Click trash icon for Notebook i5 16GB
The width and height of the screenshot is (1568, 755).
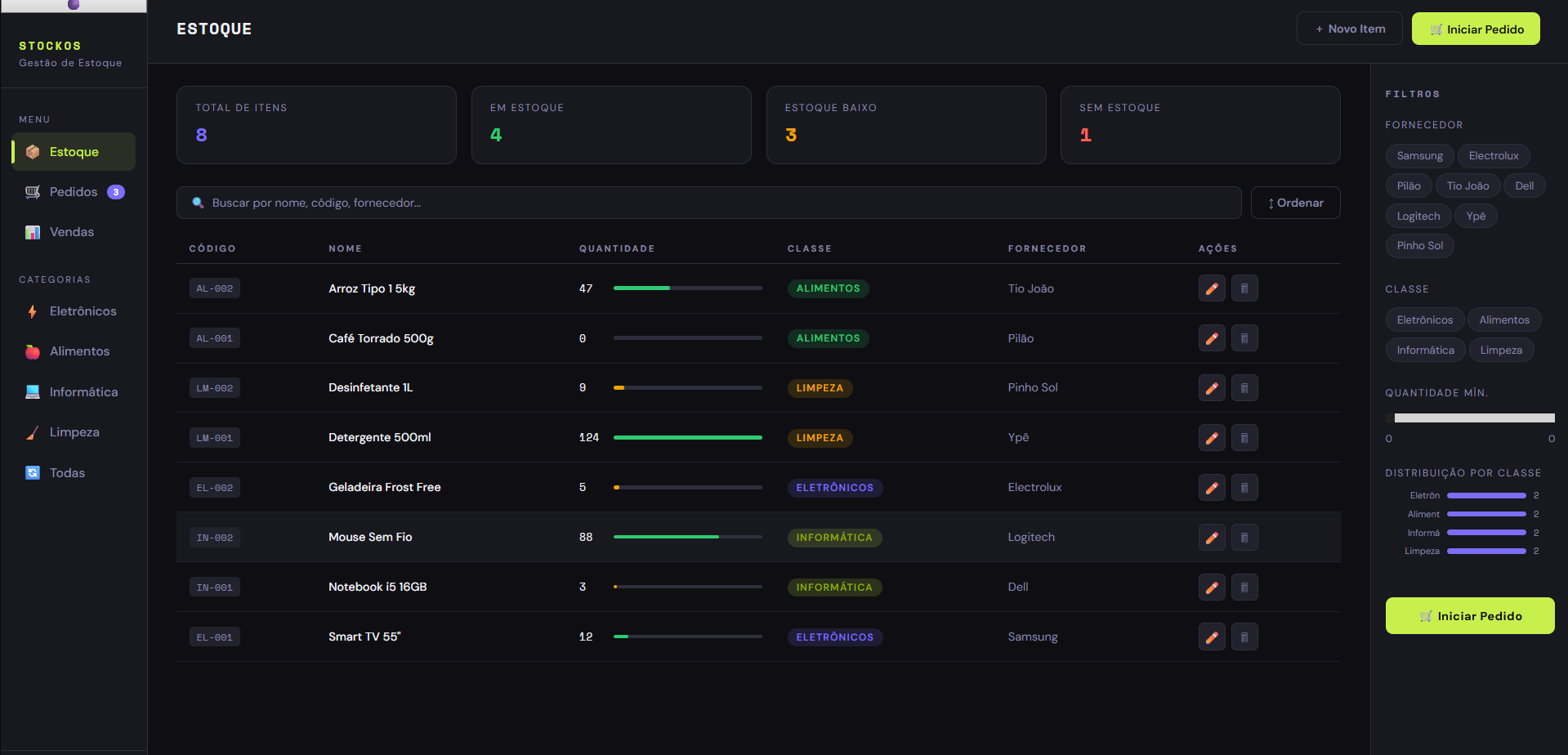[x=1244, y=587]
